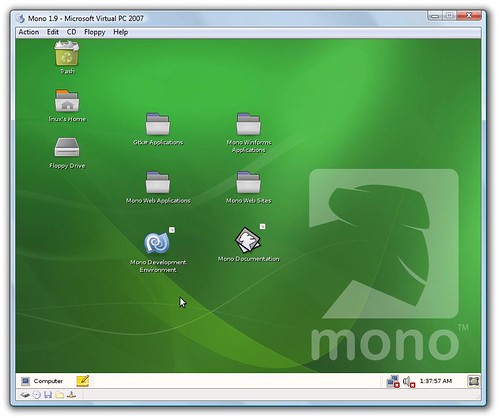This screenshot has width=499, height=418.
Task: Click the volume speaker tray icon
Action: pyautogui.click(x=409, y=381)
